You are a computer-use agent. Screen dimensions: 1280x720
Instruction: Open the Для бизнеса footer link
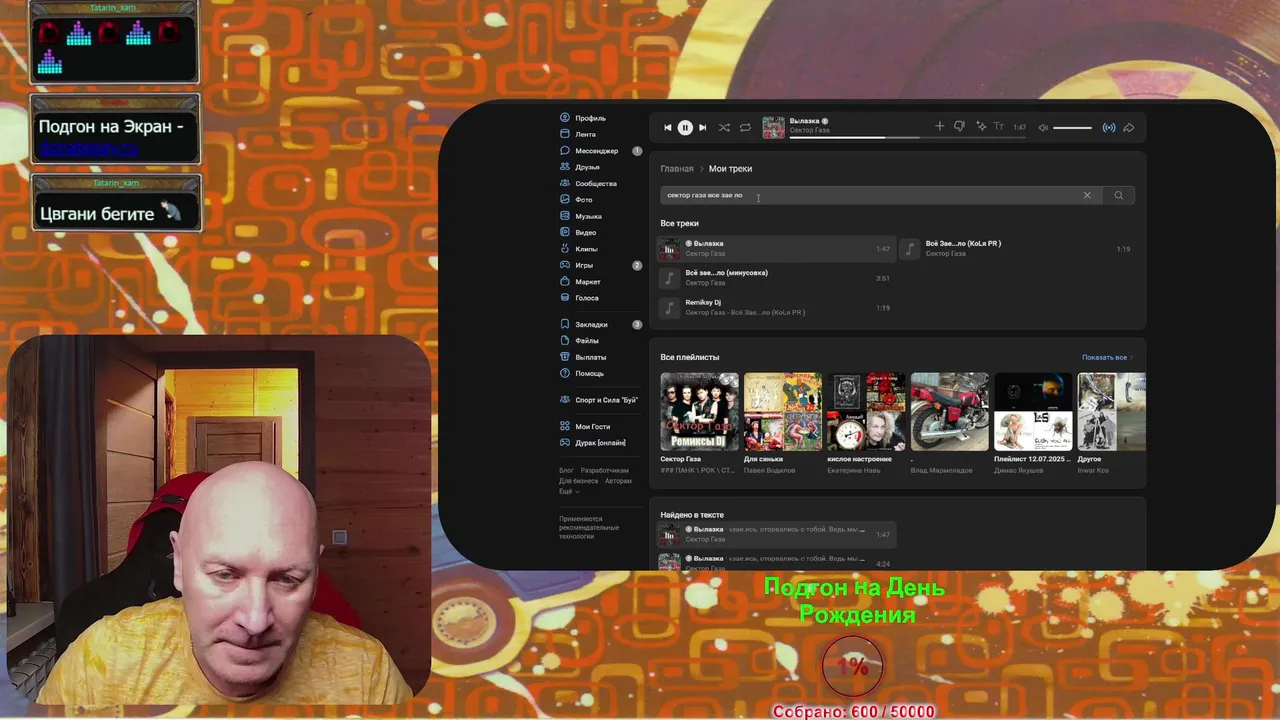(x=579, y=481)
